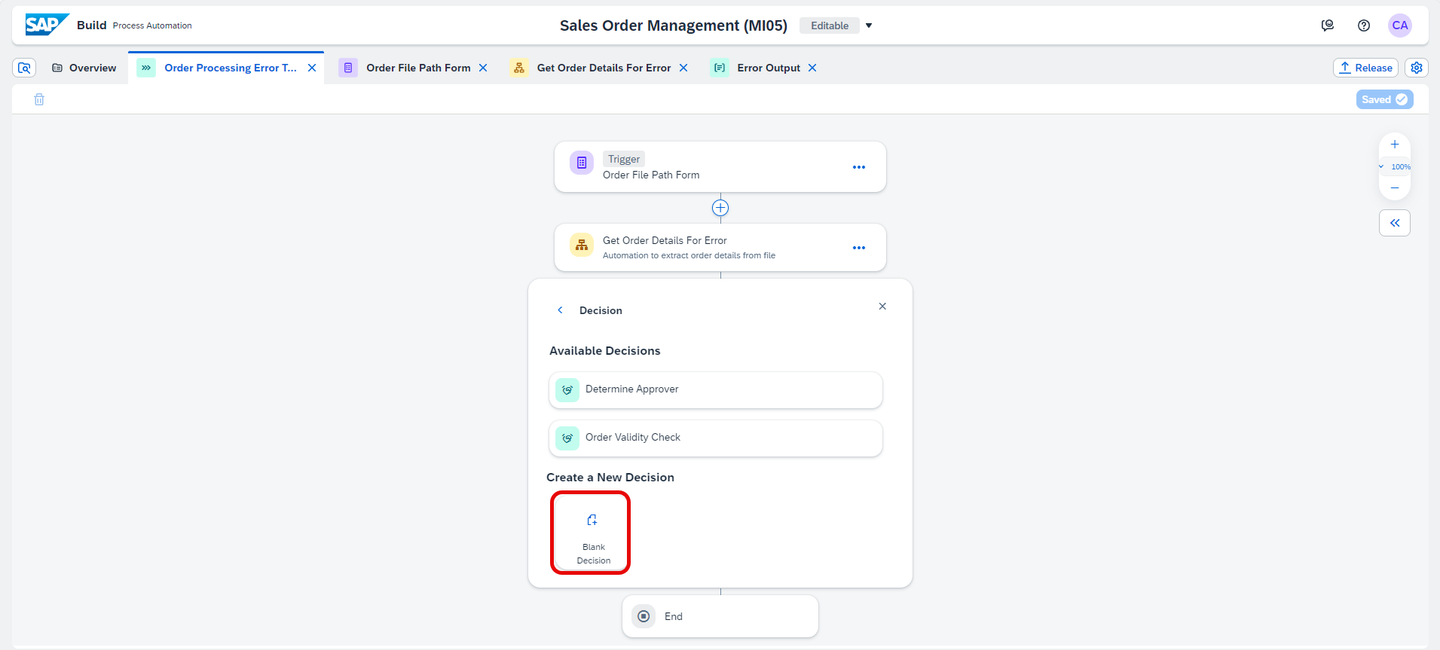Image resolution: width=1440 pixels, height=650 pixels.
Task: Open Get Order Details For Error tab
Action: tap(603, 68)
